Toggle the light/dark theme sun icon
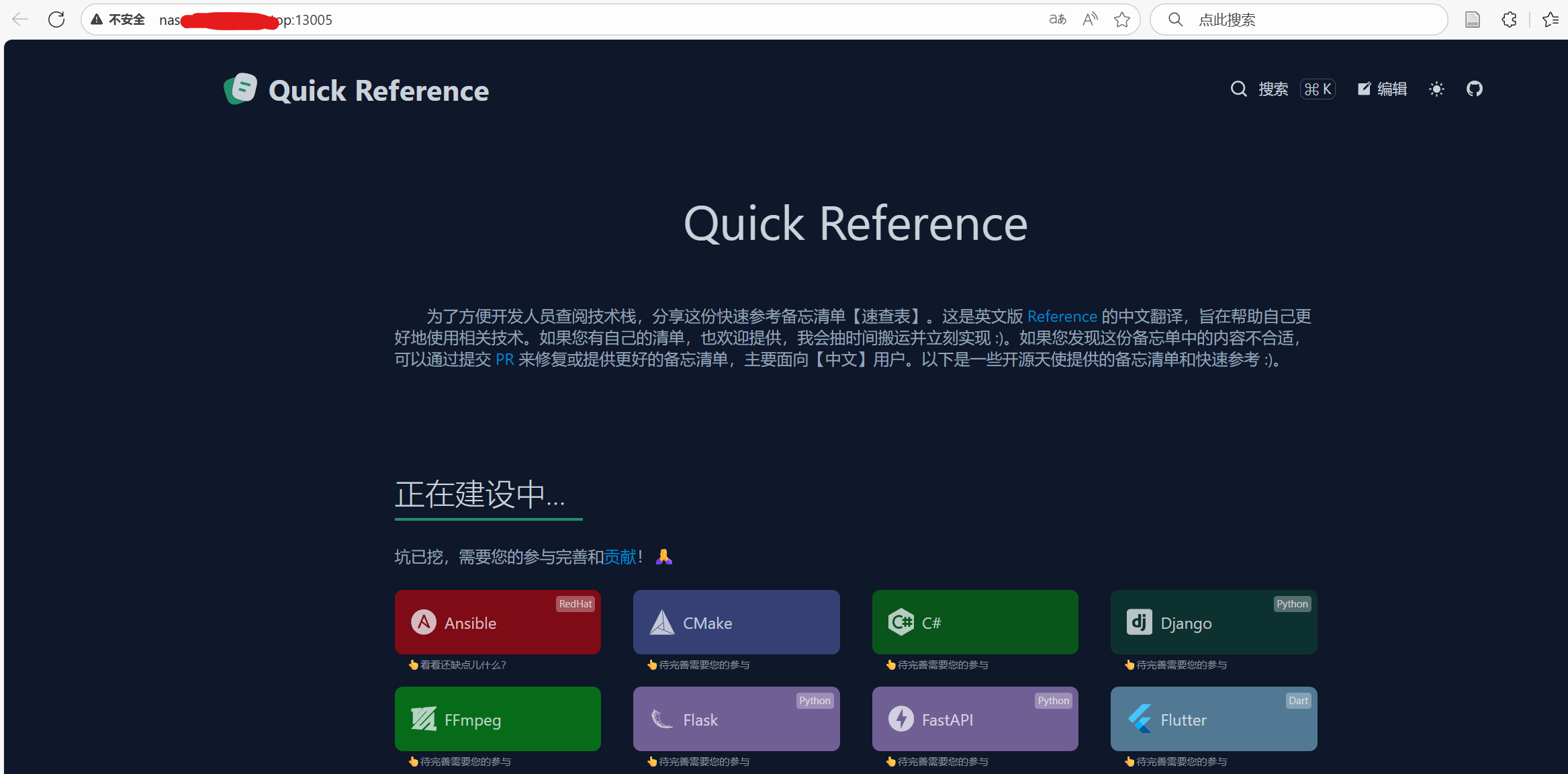The width and height of the screenshot is (1568, 774). (1436, 89)
